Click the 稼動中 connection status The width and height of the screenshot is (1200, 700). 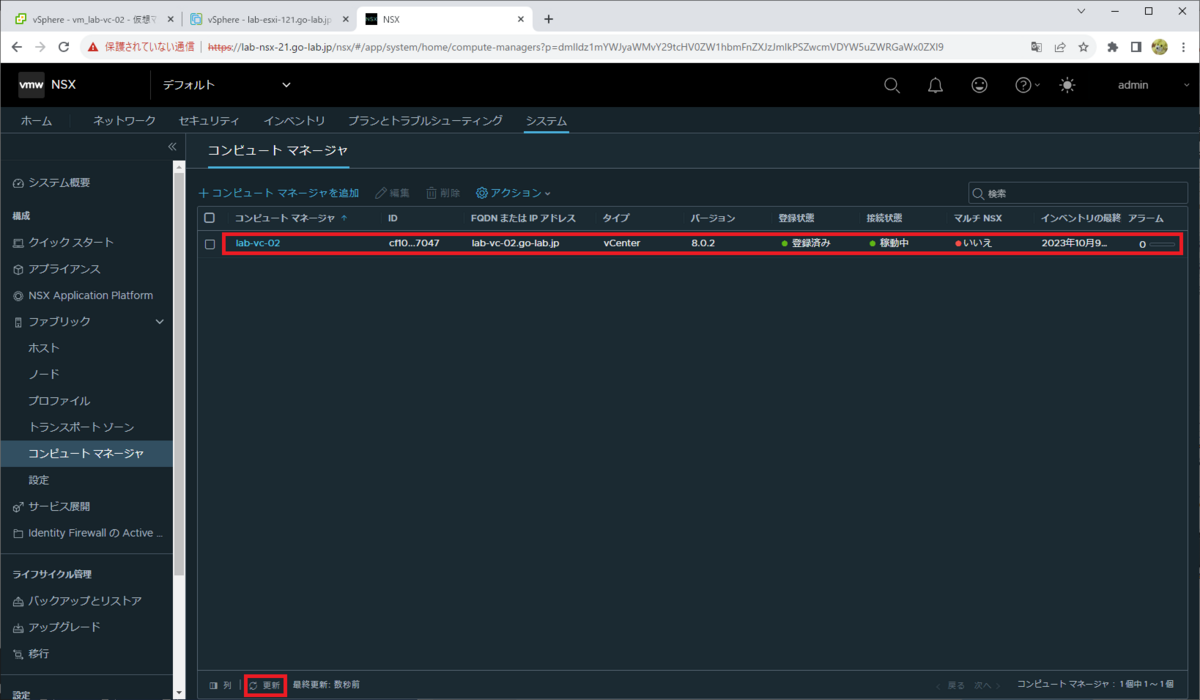(889, 243)
